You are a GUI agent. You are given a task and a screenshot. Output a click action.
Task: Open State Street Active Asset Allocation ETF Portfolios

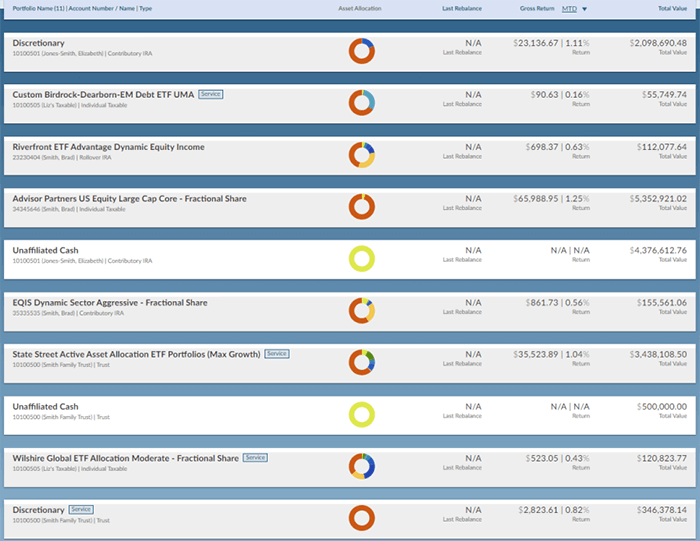136,354
